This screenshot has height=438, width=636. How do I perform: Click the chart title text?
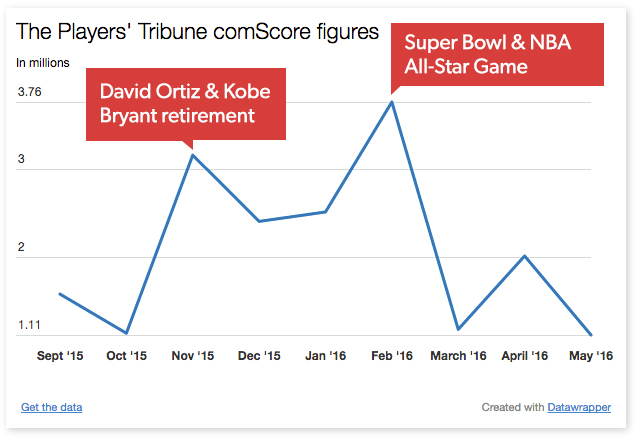click(197, 32)
